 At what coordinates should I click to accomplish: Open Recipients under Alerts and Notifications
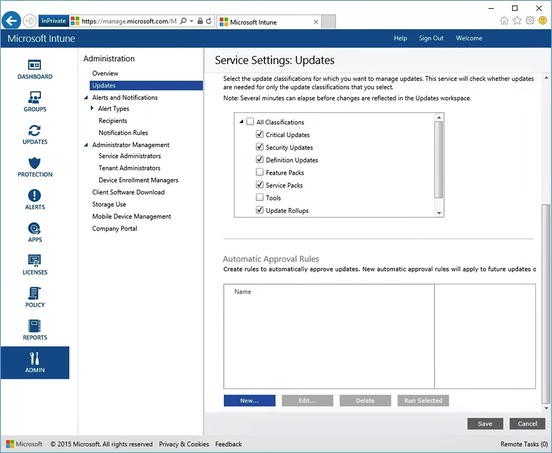pyautogui.click(x=113, y=121)
